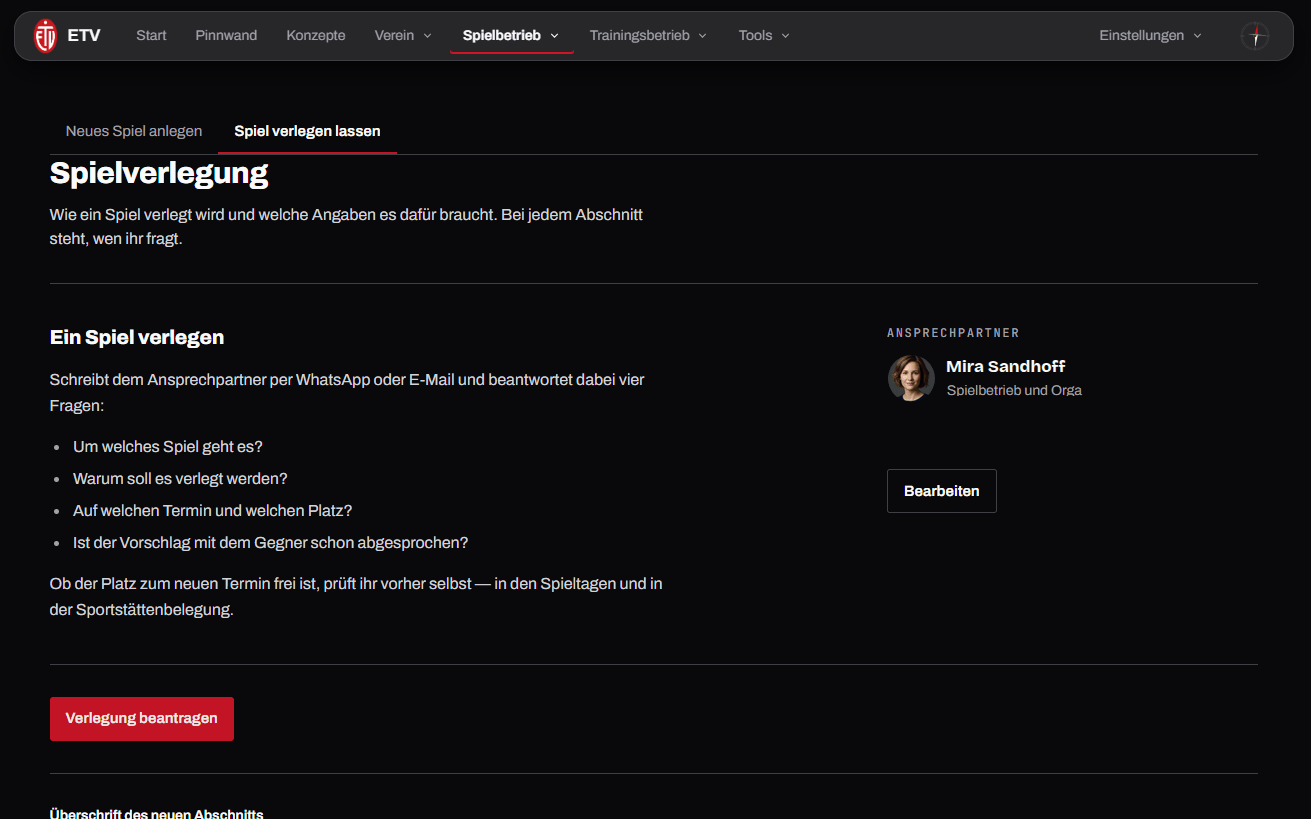This screenshot has height=819, width=1311.
Task: Expand the Tools menu
Action: point(764,35)
